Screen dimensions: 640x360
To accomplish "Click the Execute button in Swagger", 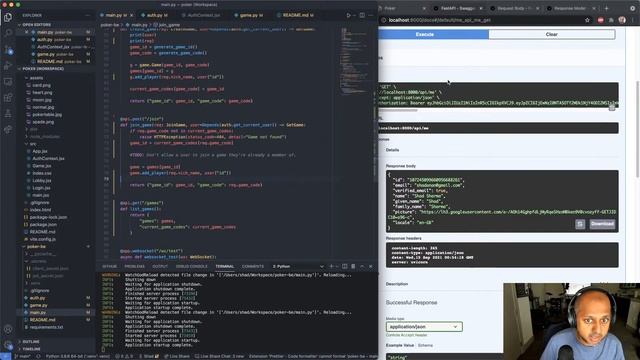I will coord(433,34).
